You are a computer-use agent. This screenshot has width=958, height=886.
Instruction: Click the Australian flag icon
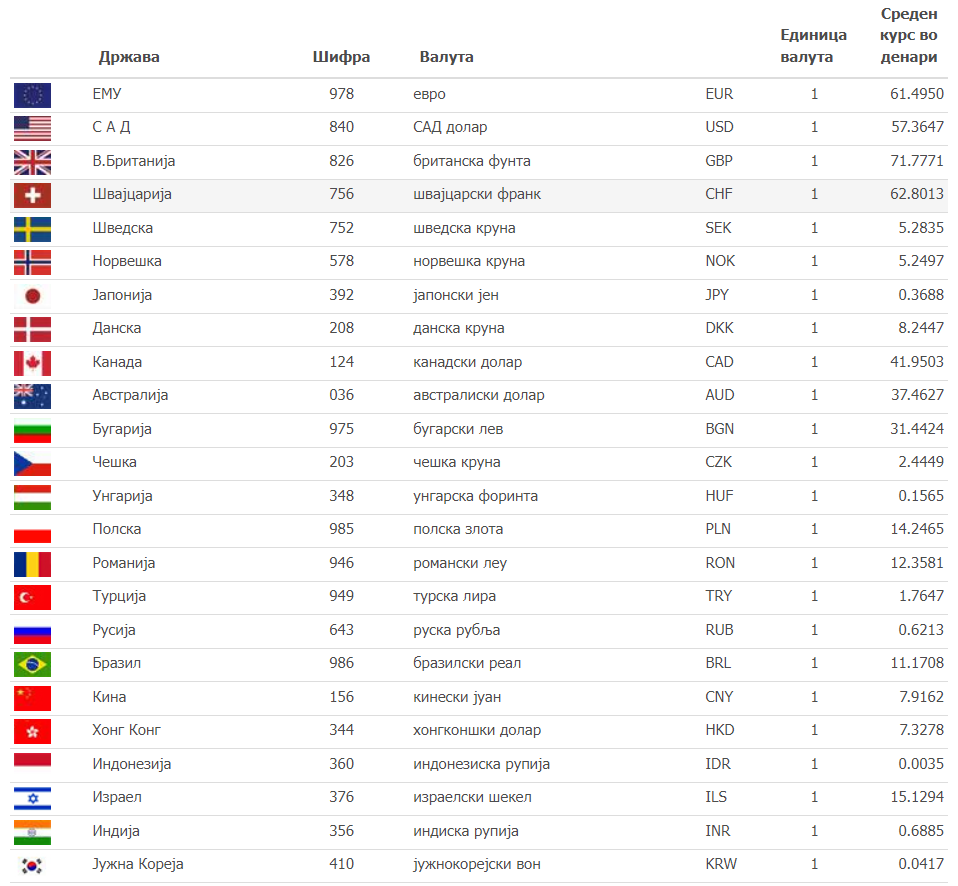(x=32, y=396)
